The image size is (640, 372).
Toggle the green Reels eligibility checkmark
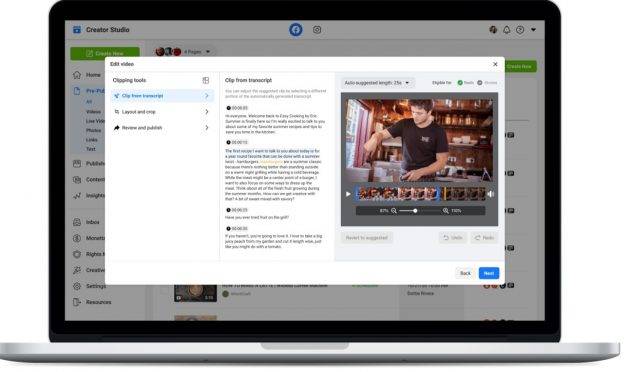(x=460, y=83)
